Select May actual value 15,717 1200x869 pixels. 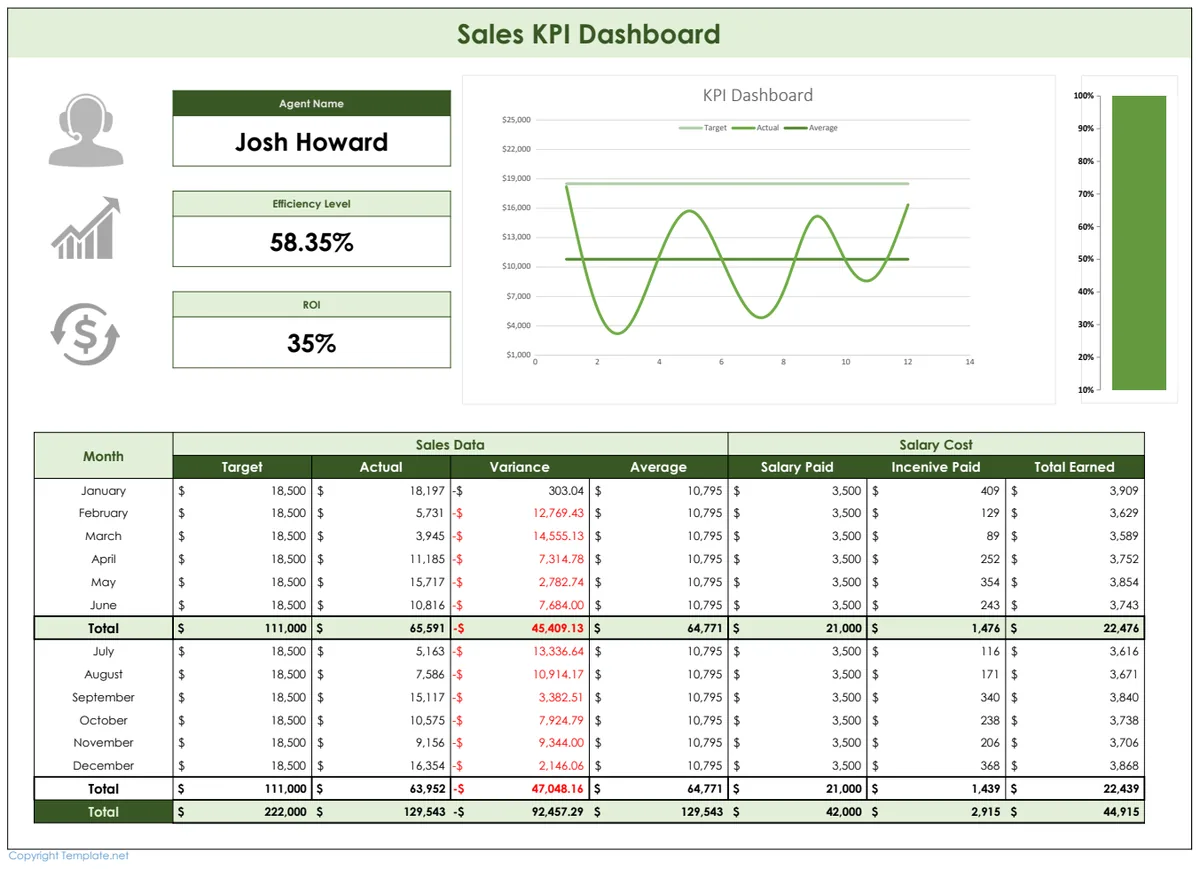coord(427,582)
